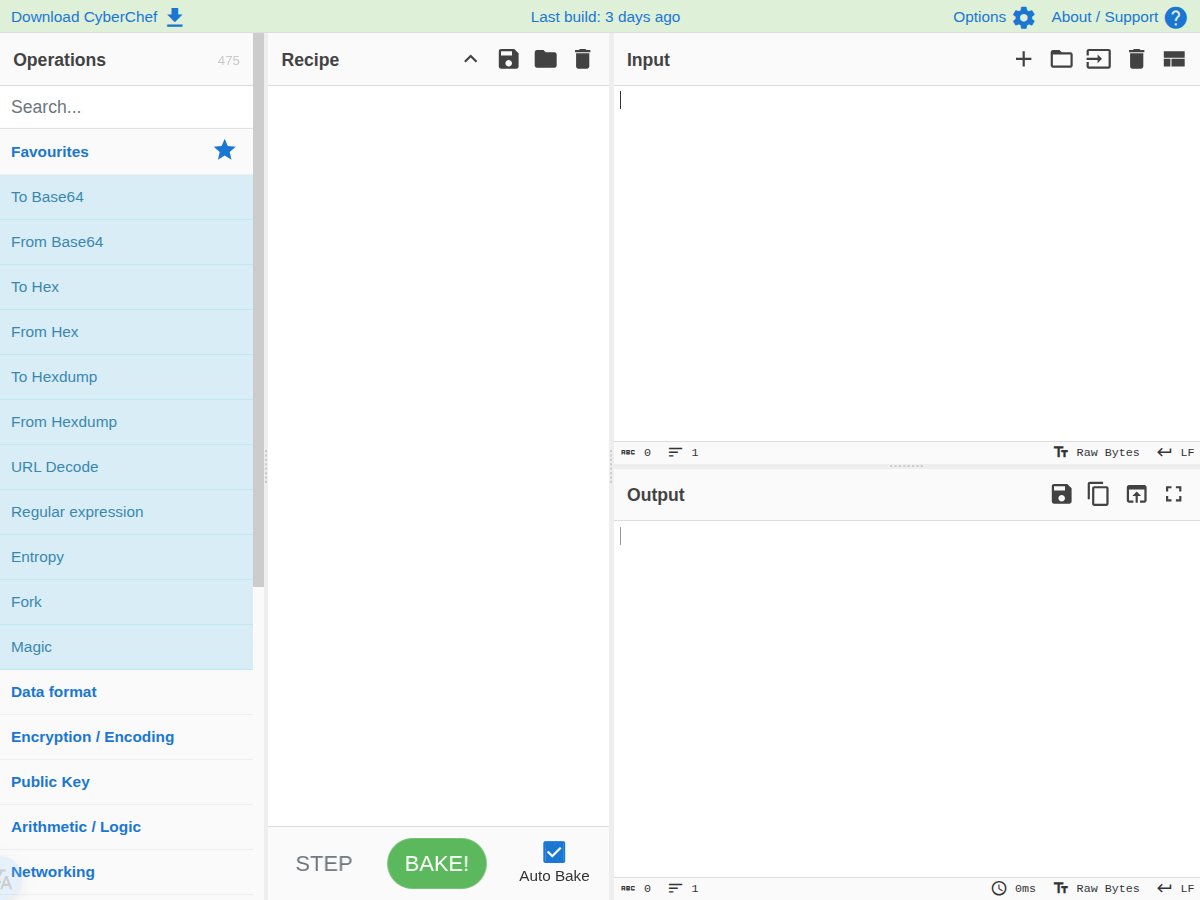Select the Magic operation

(31, 647)
